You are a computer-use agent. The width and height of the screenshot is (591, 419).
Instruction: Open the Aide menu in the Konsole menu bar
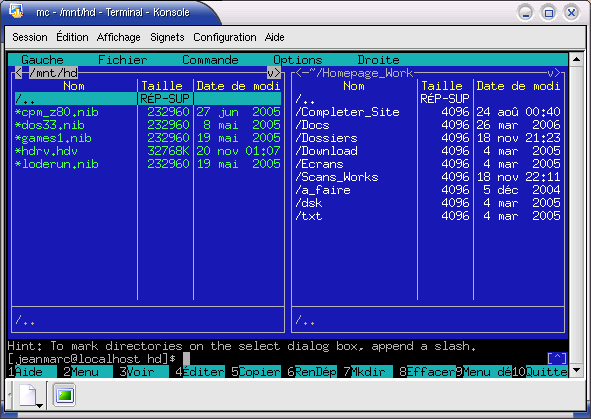pos(274,37)
